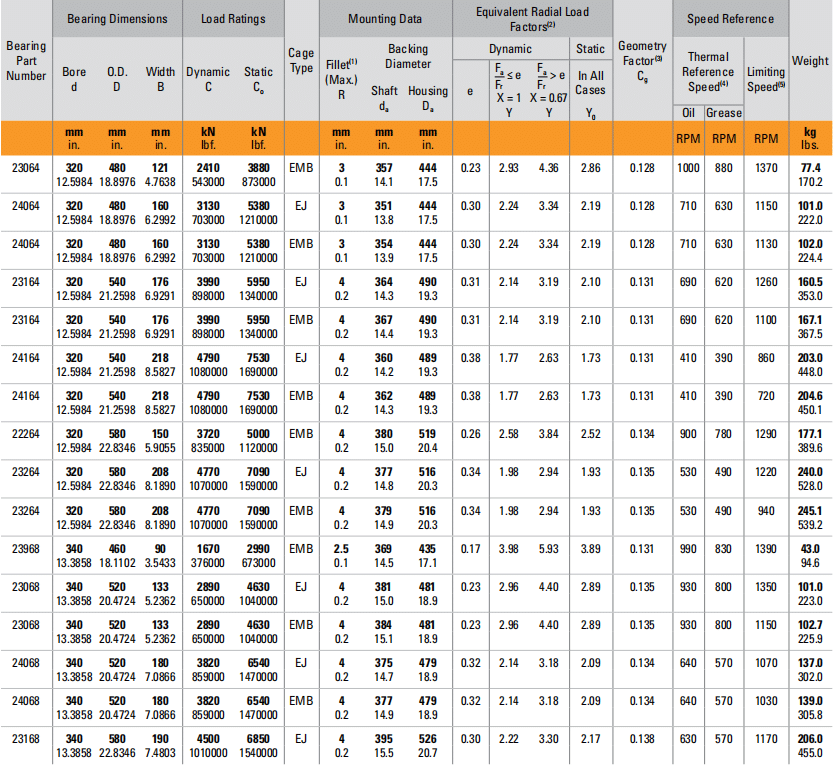Viewport: 835px width, 765px height.
Task: Click the Mounting Data header
Action: pos(384,19)
